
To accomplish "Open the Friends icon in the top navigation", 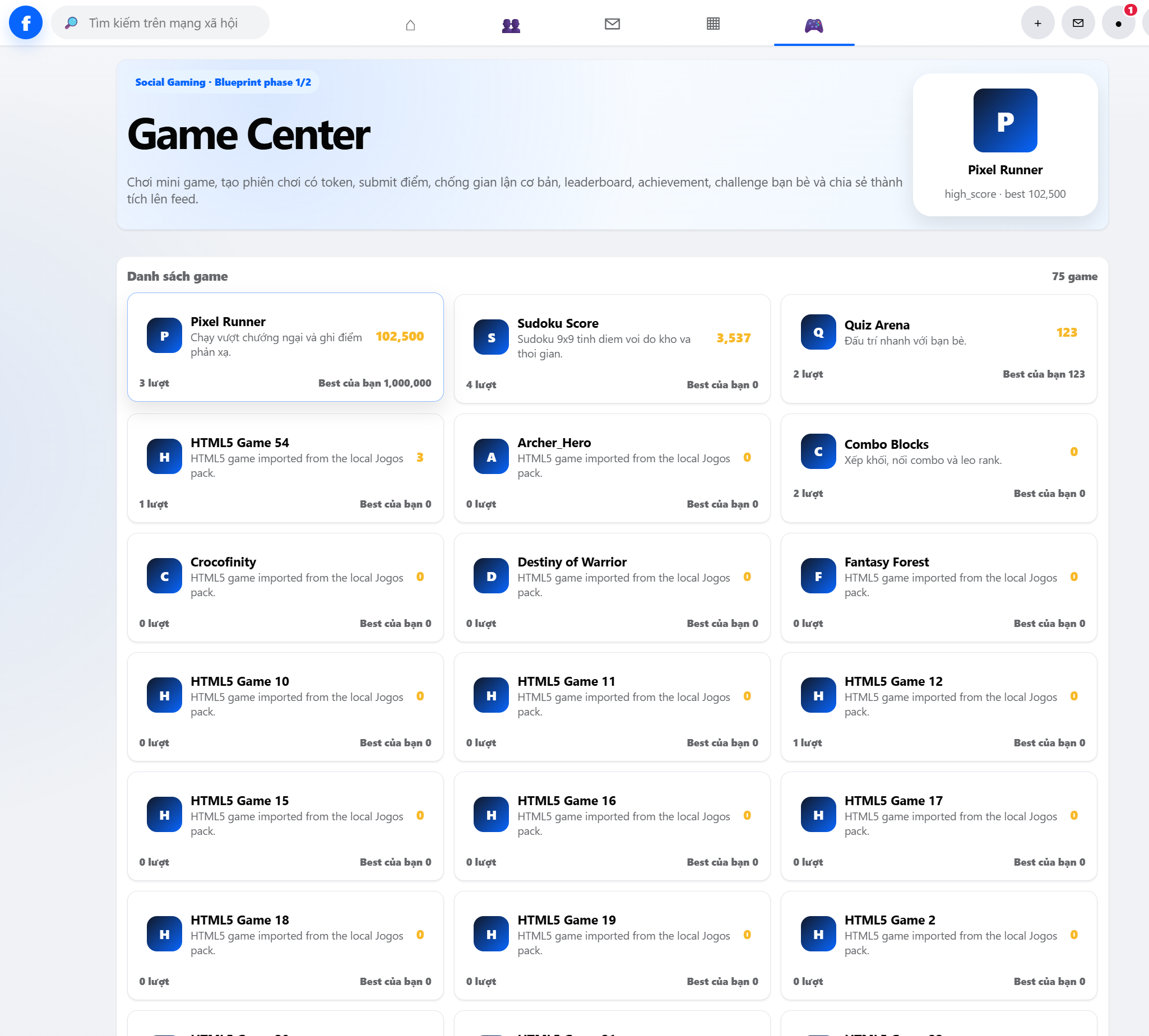I will point(511,25).
